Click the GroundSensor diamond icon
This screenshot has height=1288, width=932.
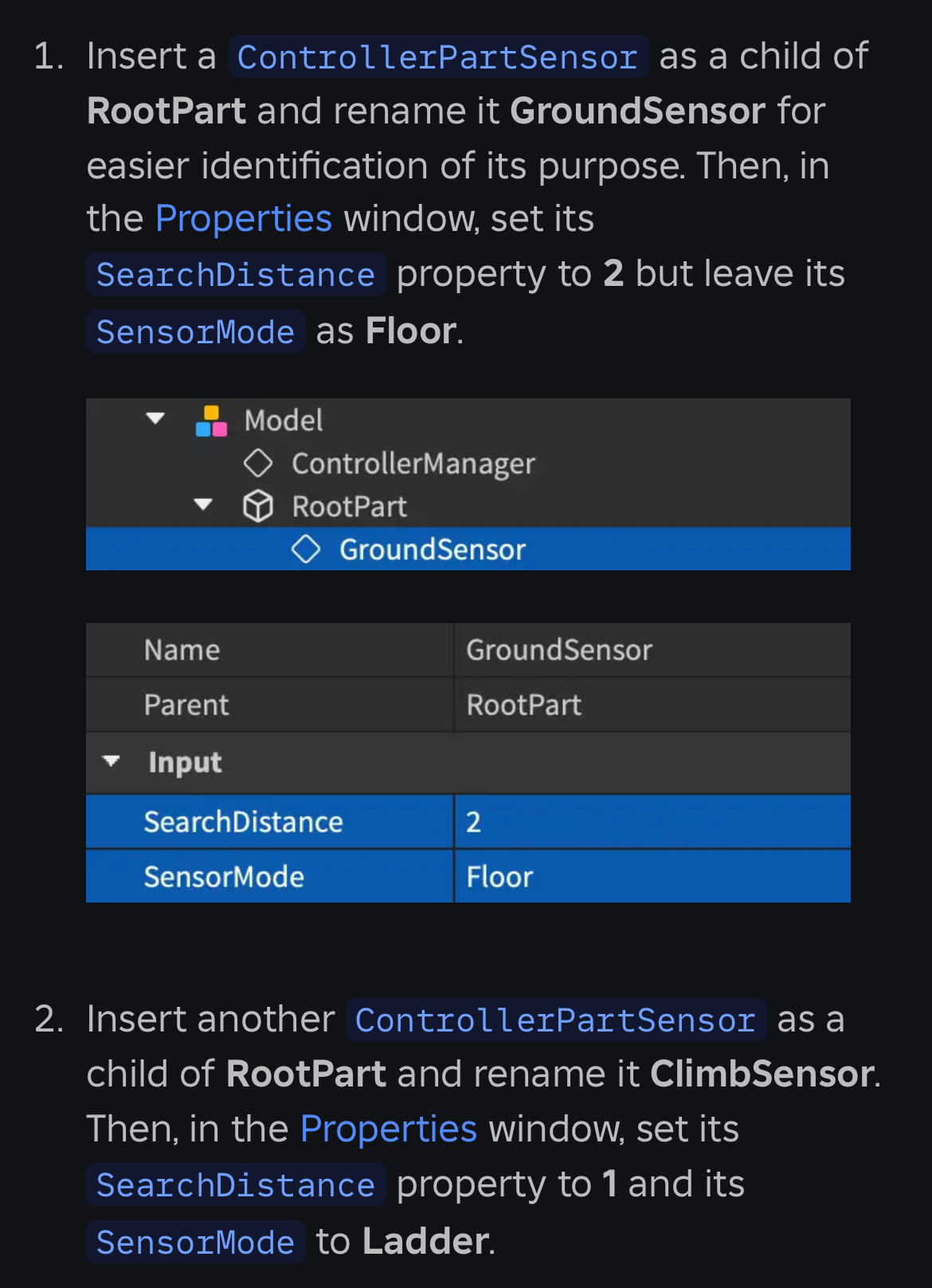(306, 549)
